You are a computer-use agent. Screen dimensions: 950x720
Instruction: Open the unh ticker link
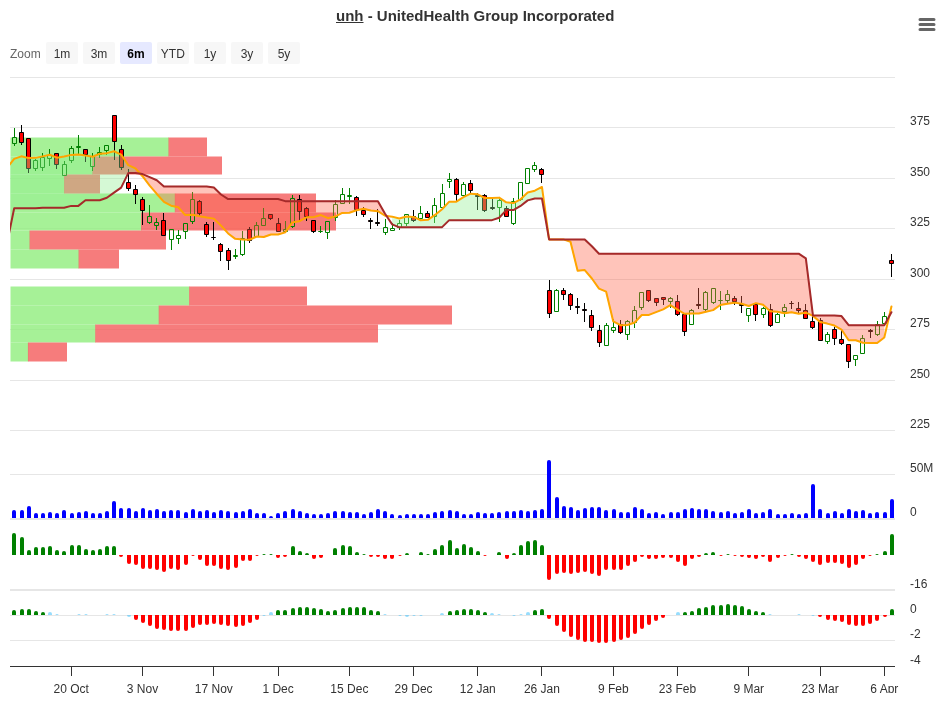pyautogui.click(x=350, y=16)
